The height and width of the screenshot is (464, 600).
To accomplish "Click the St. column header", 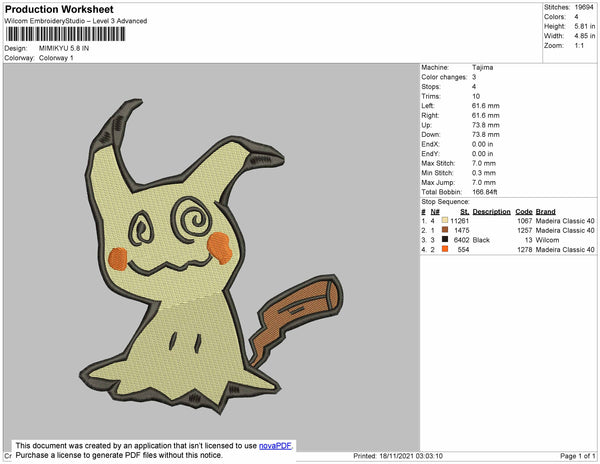I will pos(464,211).
